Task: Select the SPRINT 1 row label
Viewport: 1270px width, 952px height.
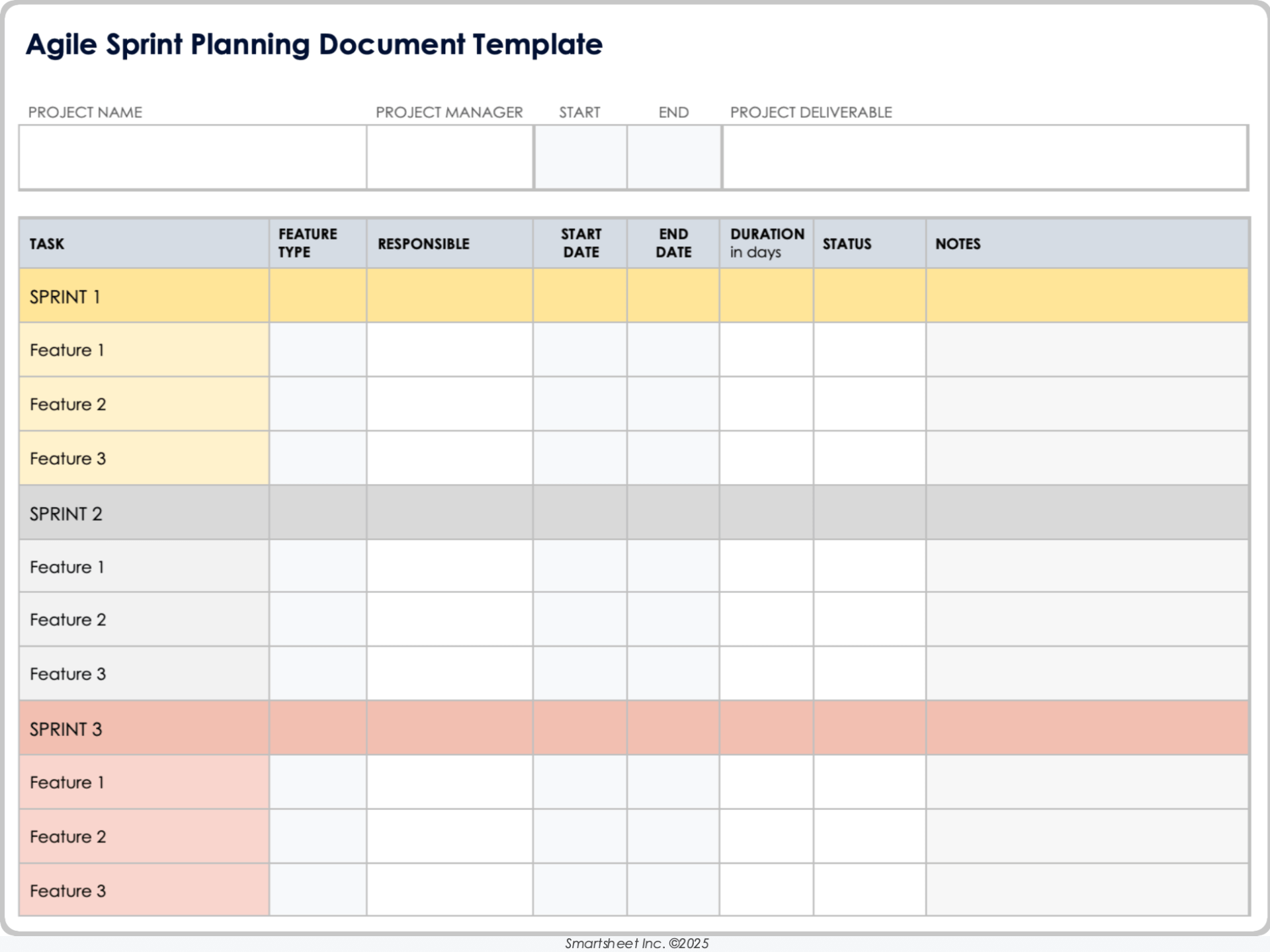Action: pos(65,297)
